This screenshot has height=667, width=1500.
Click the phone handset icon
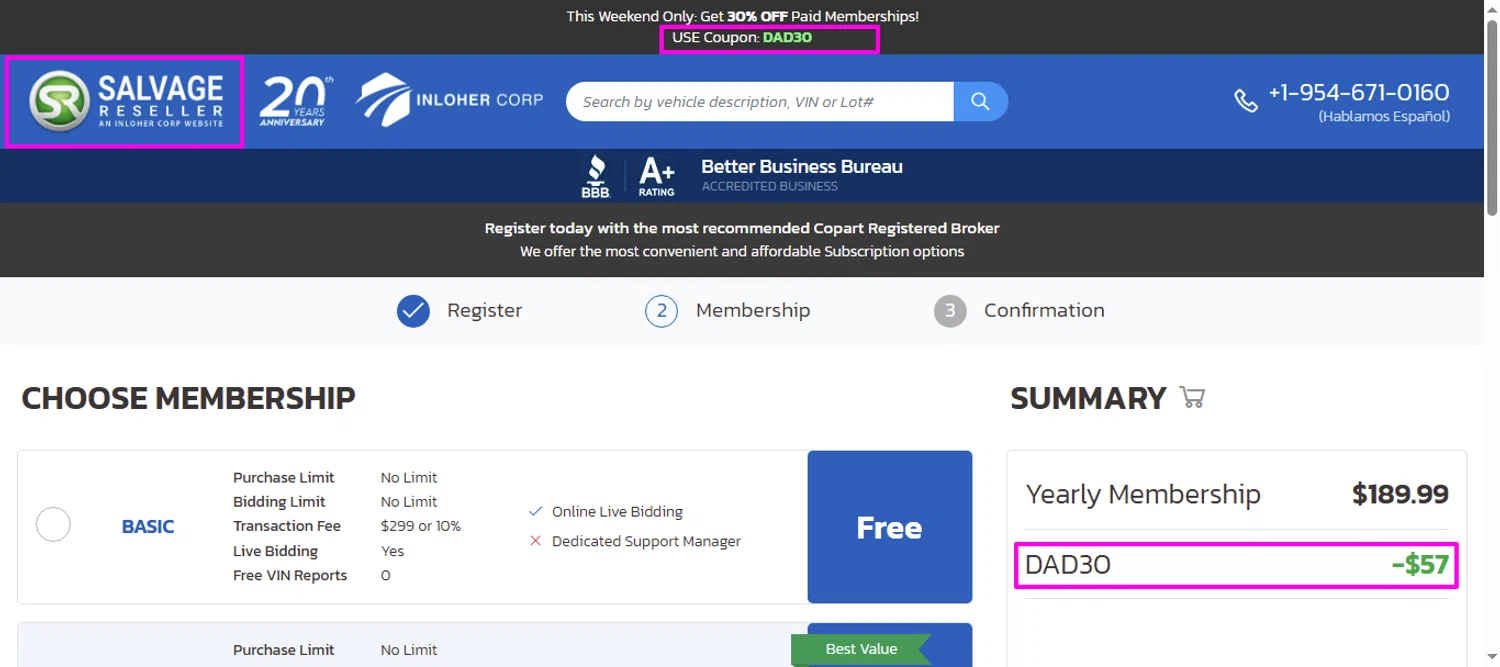click(1246, 101)
